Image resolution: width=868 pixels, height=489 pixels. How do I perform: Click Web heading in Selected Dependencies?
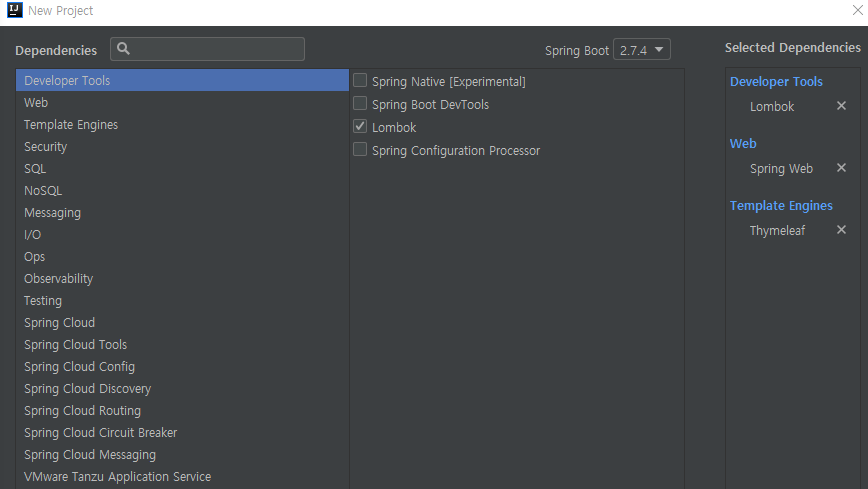coord(743,143)
